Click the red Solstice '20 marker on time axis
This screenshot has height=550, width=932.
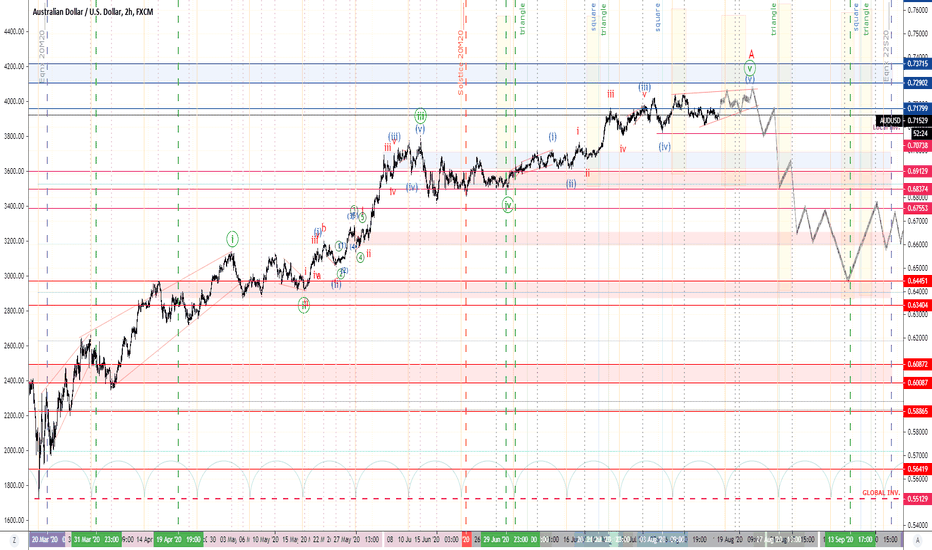click(x=467, y=539)
